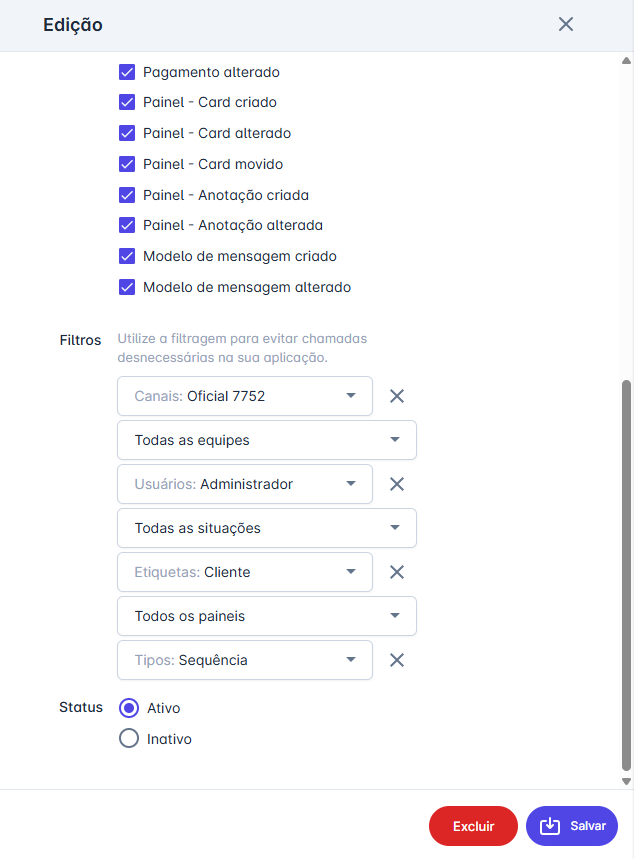Select the Inativo status option
The height and width of the screenshot is (859, 635).
[x=129, y=739]
